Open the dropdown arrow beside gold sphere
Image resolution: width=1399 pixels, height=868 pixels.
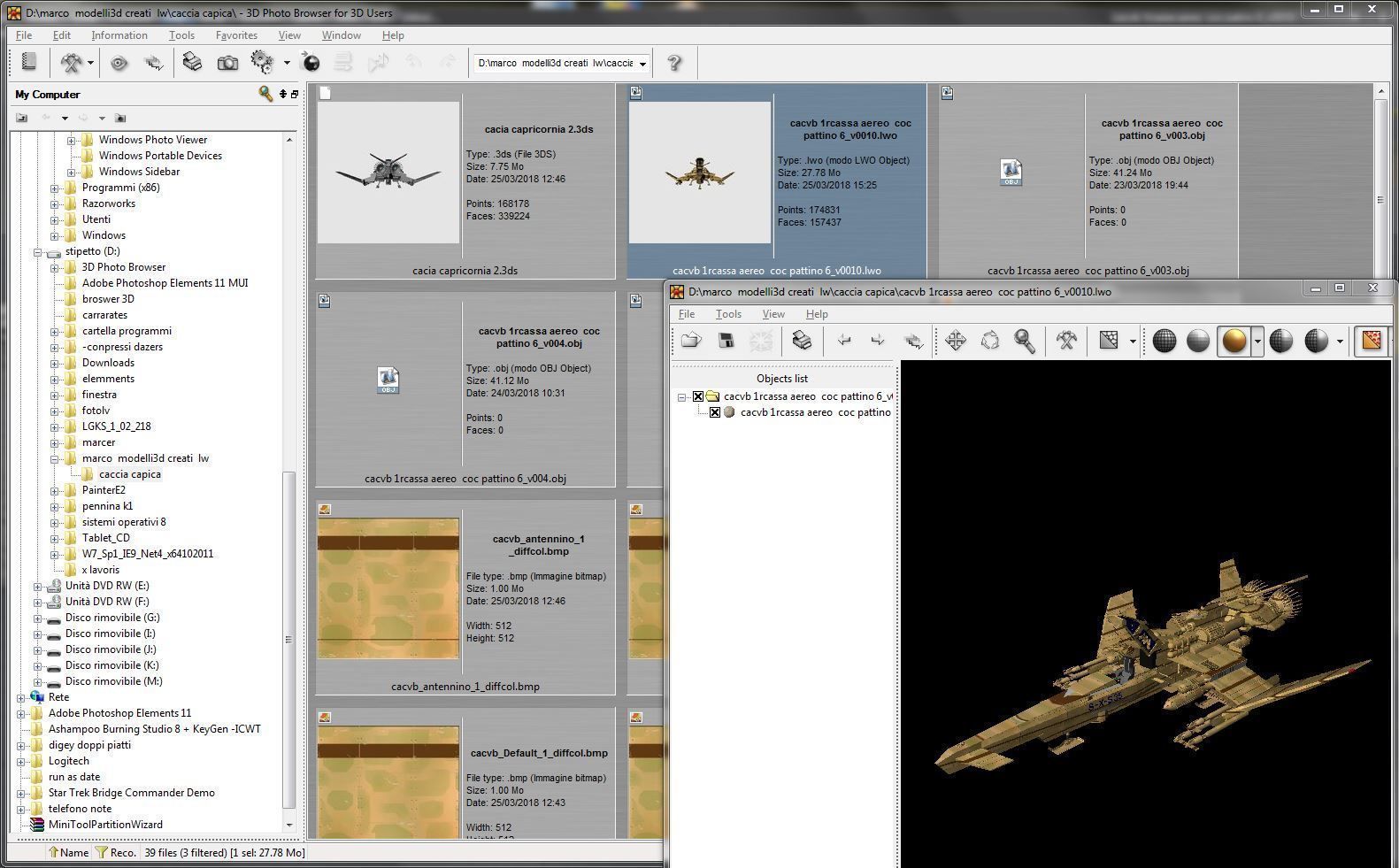(1257, 342)
